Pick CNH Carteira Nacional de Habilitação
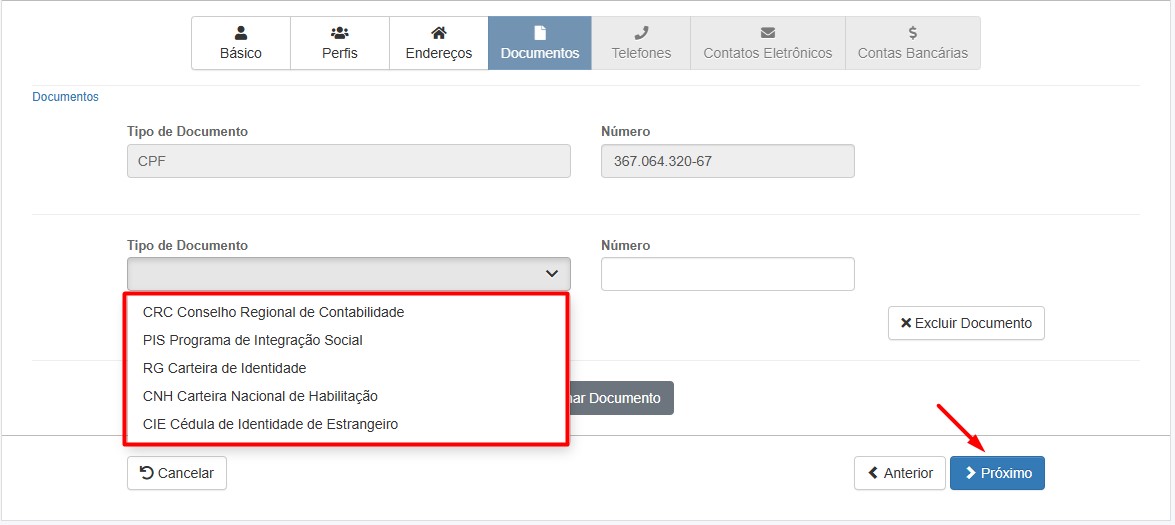Viewport: 1175px width, 525px height. coord(260,396)
